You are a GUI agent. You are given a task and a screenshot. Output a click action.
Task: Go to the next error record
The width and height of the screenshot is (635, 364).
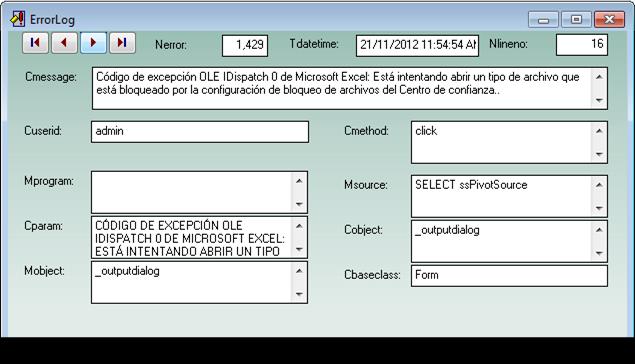click(94, 43)
